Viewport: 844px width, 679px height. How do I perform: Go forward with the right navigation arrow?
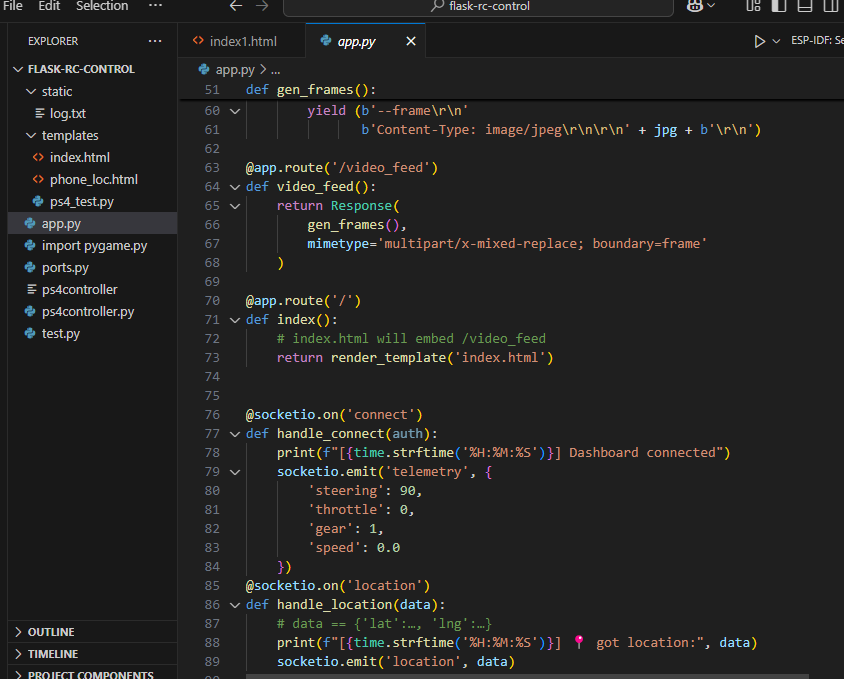click(262, 6)
